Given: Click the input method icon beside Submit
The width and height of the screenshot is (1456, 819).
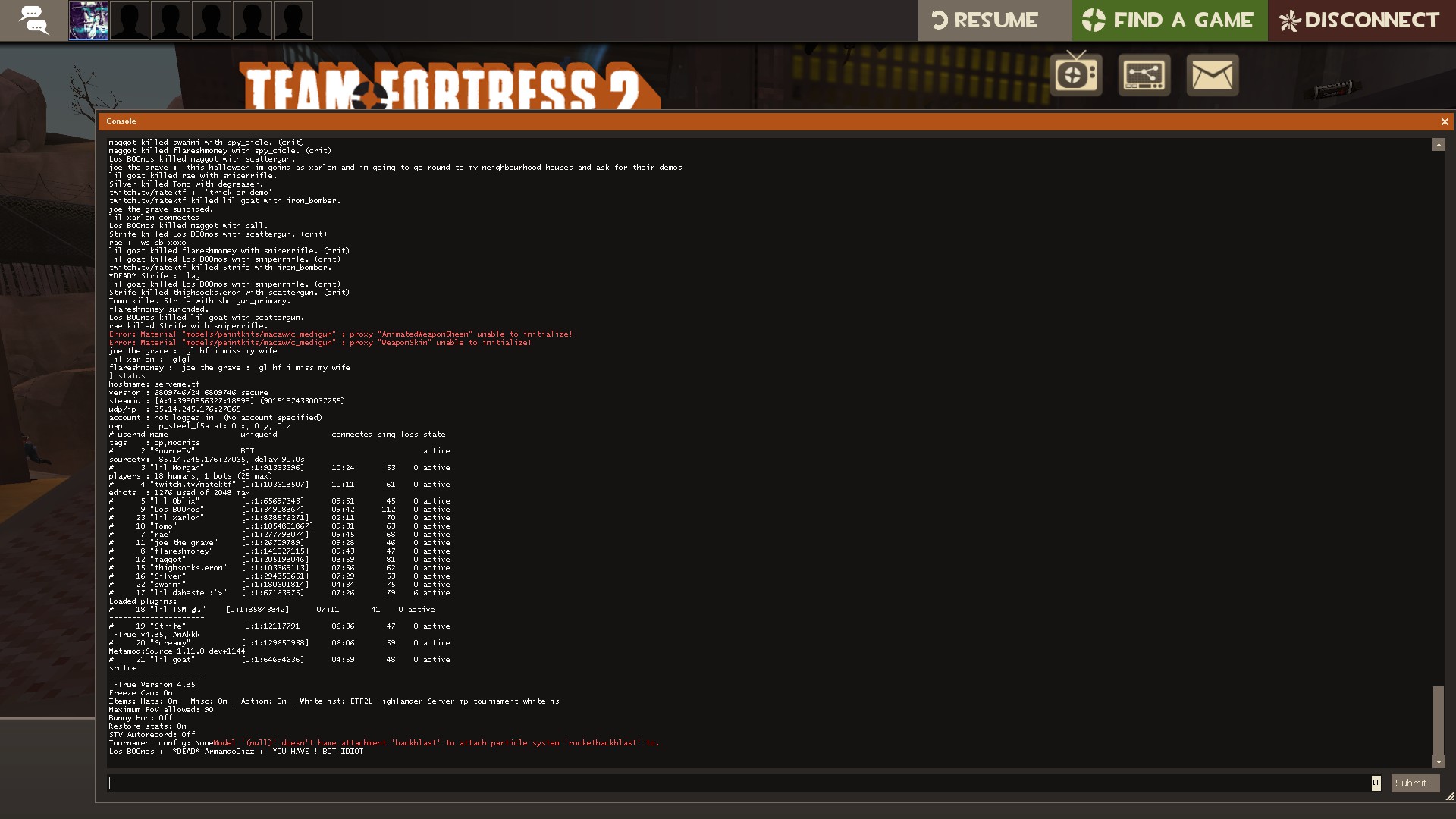Looking at the screenshot, I should pos(1376,783).
